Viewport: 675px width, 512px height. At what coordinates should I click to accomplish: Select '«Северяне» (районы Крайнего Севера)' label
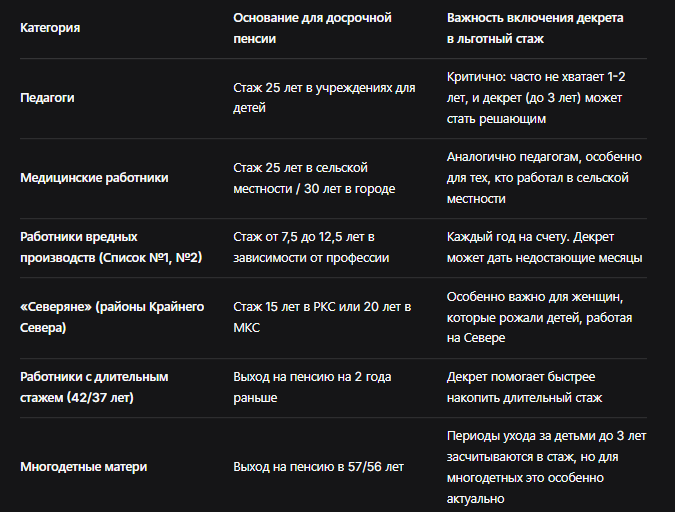pos(112,317)
